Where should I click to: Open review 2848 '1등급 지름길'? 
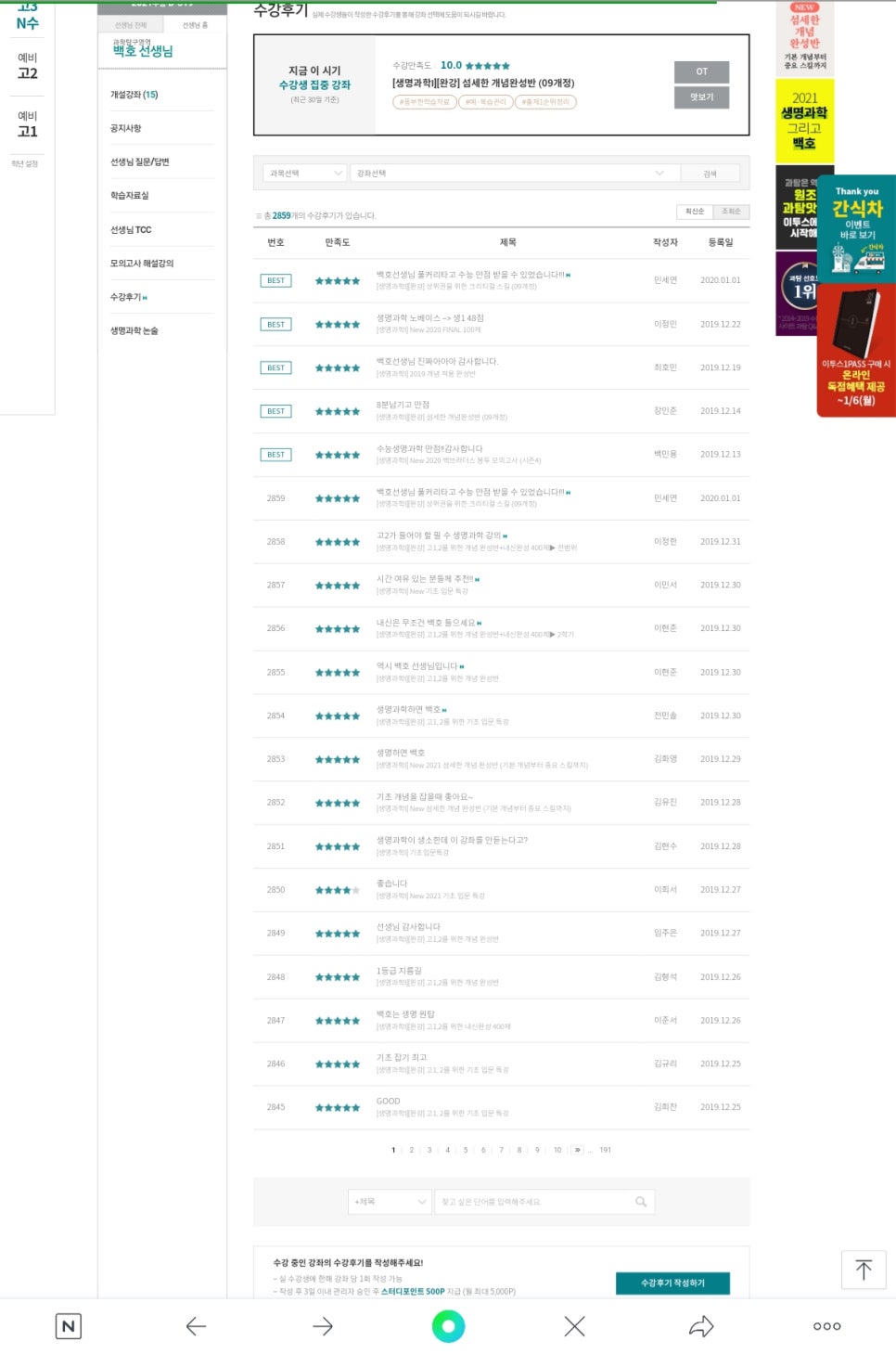click(399, 971)
